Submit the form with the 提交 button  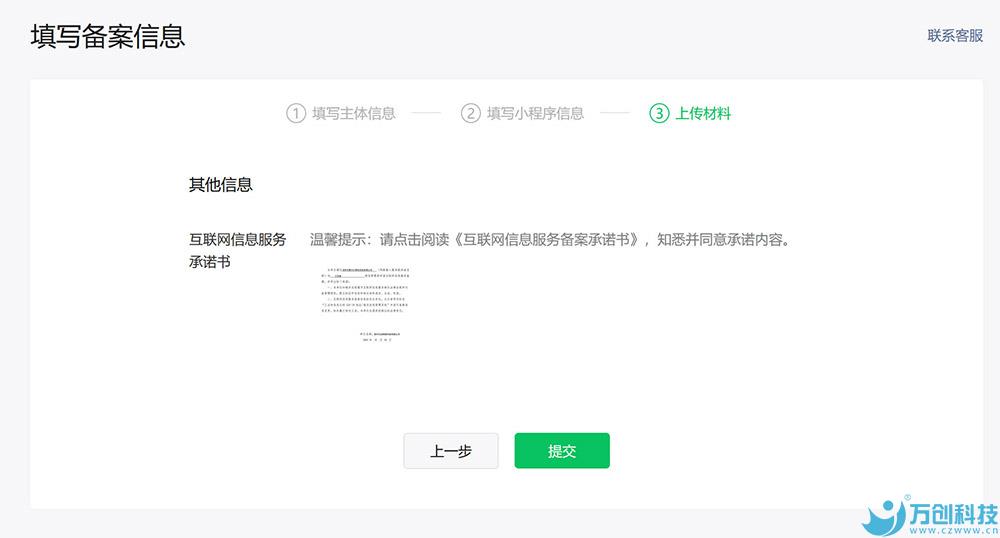point(562,451)
